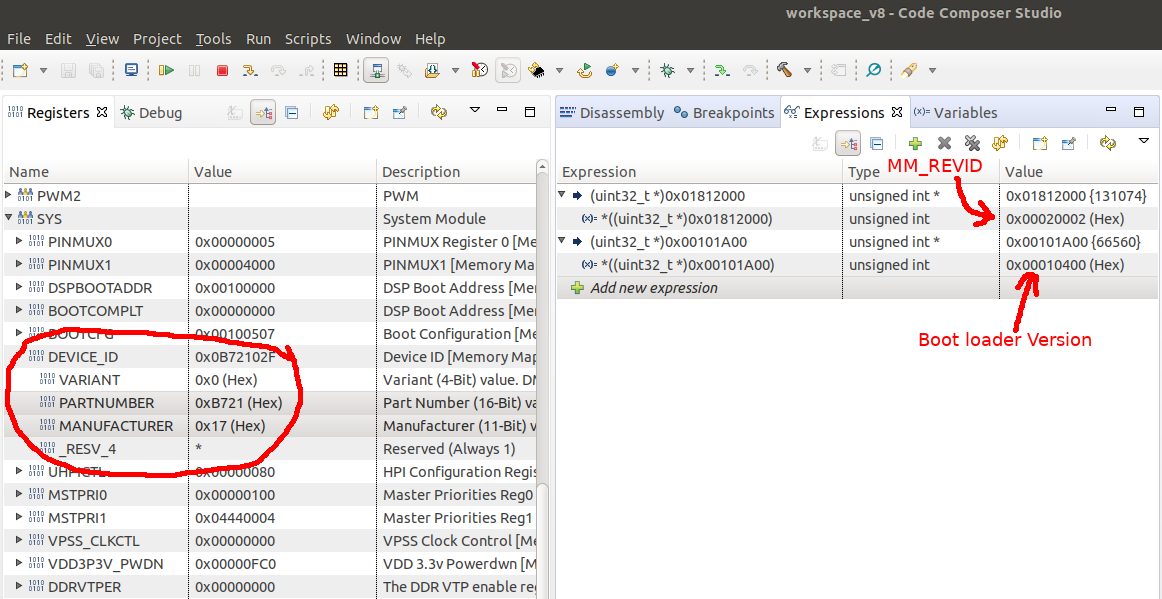Click the pen marker toolbar icon
Viewport: 1162px width, 599px height.
click(909, 70)
